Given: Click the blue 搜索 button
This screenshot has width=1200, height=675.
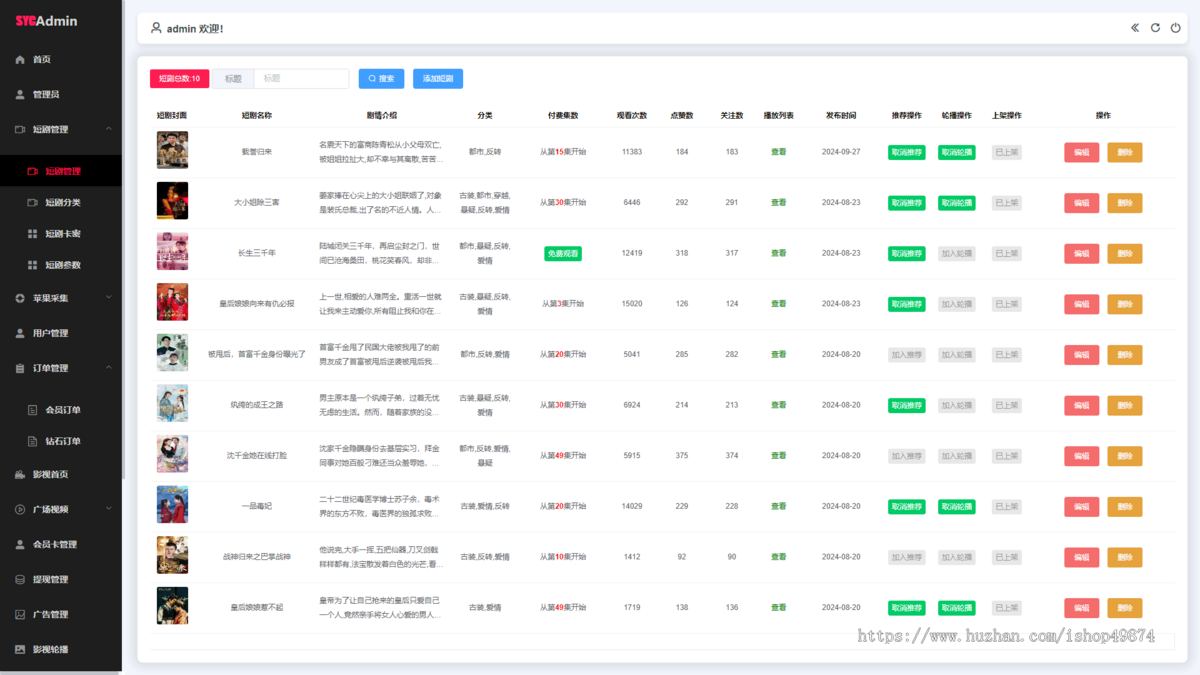Looking at the screenshot, I should tap(381, 78).
